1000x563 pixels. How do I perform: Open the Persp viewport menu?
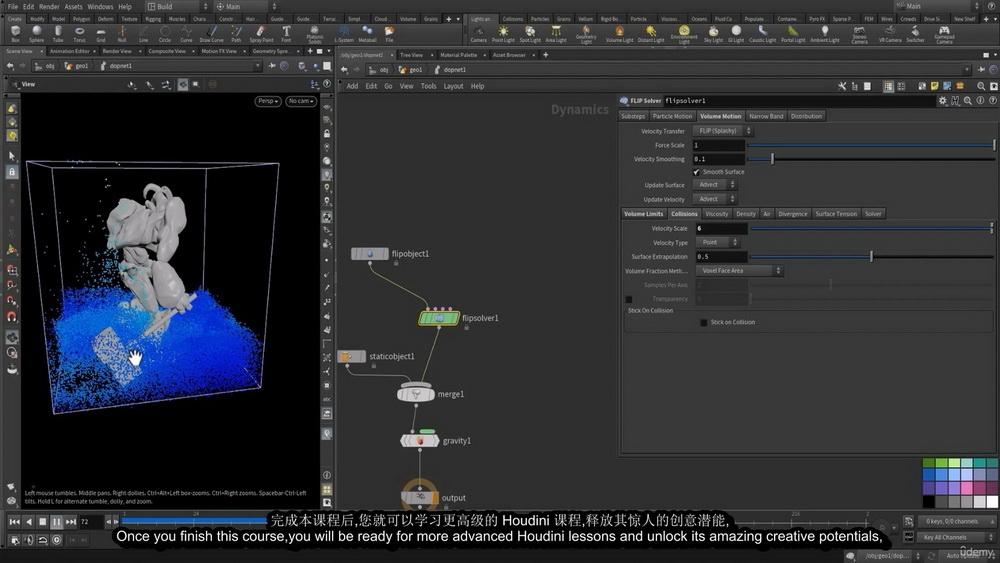(268, 101)
